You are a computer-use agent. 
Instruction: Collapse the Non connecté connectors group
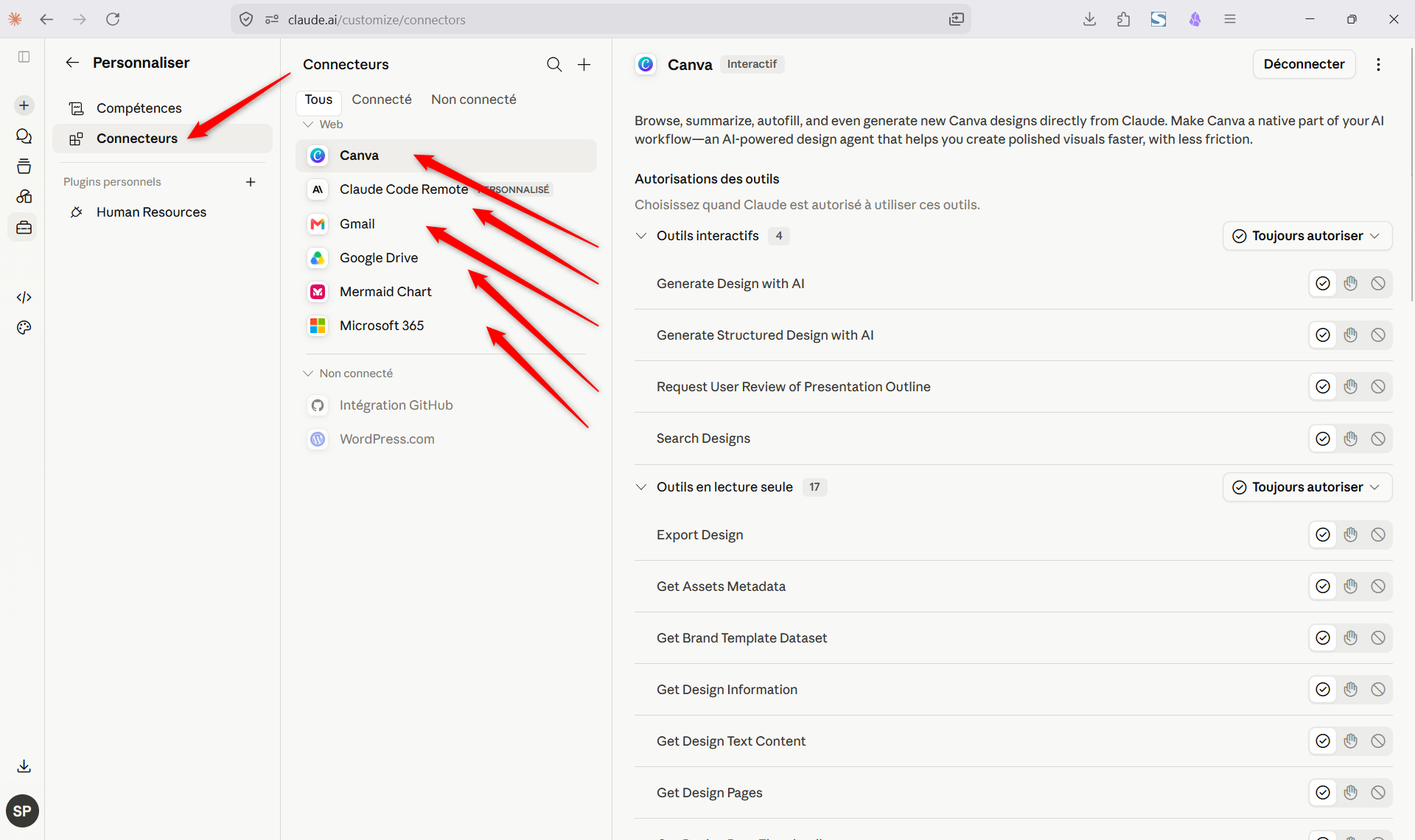308,374
